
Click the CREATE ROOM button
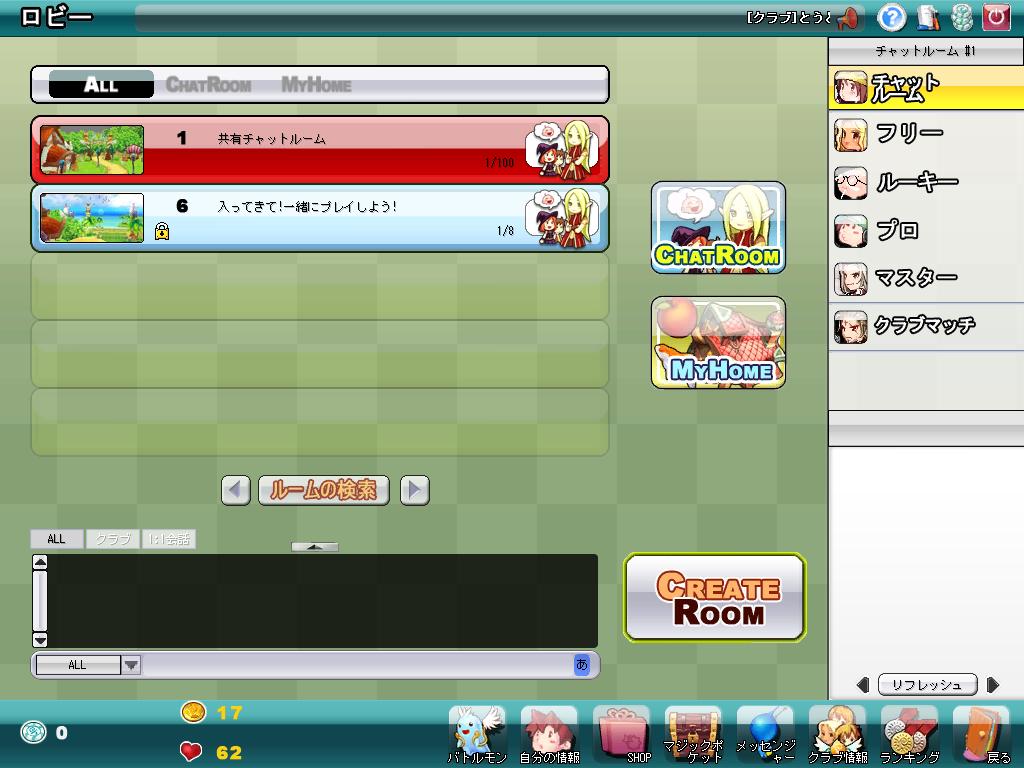pos(715,598)
